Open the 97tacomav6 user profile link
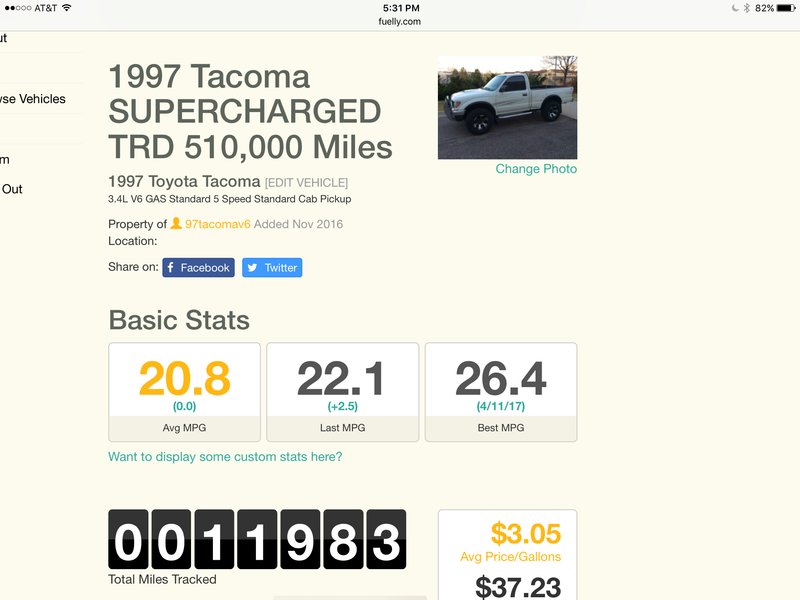The image size is (800, 600). point(217,224)
